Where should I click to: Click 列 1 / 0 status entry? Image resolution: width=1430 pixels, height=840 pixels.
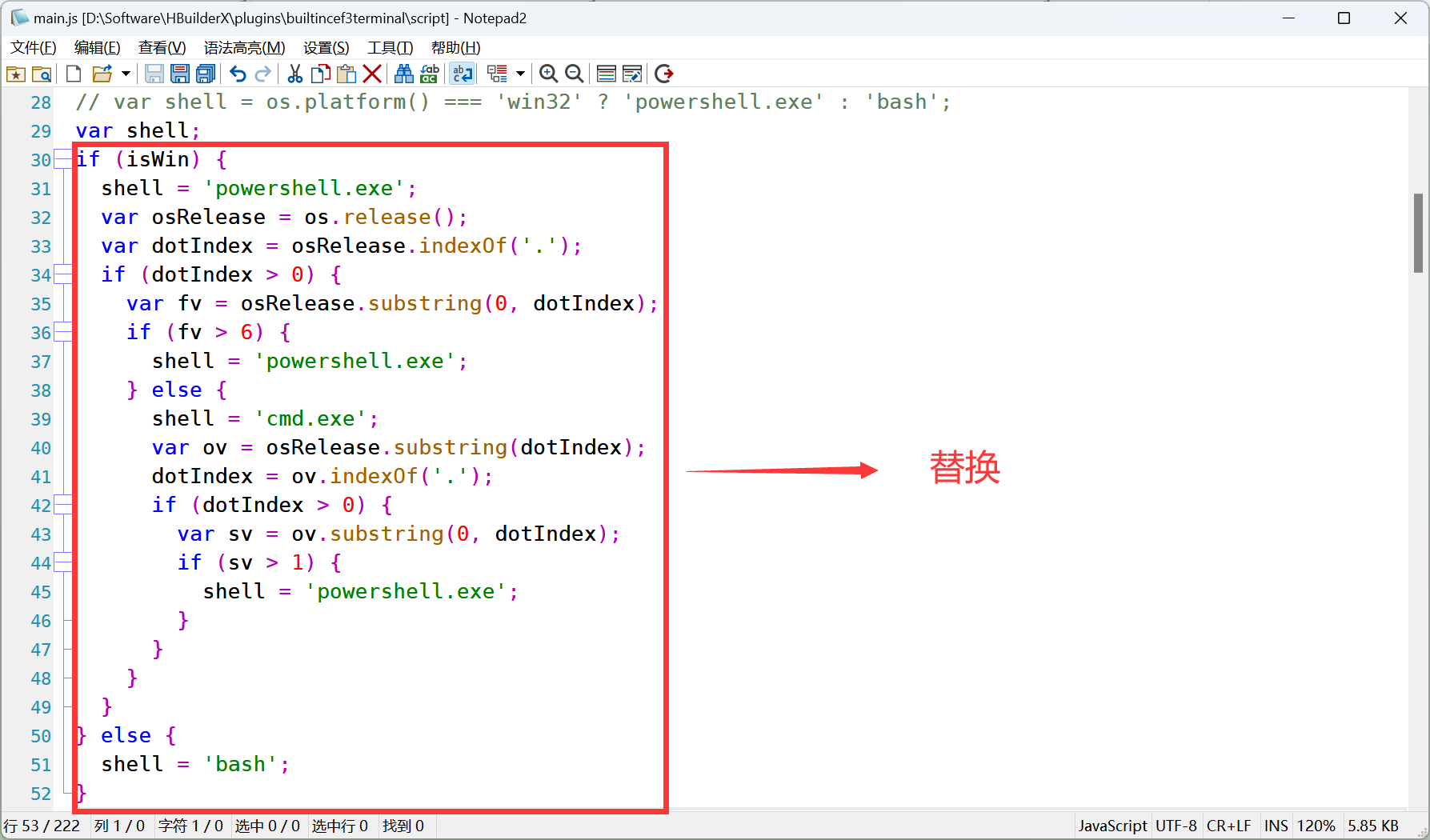click(119, 826)
